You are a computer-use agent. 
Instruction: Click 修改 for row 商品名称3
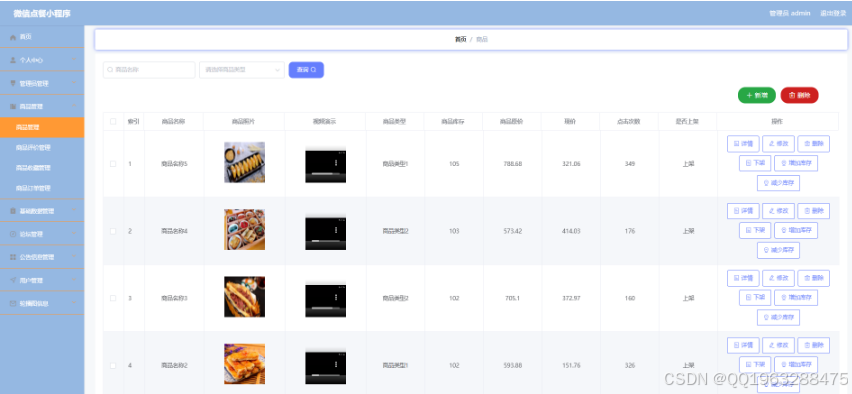[x=779, y=278]
